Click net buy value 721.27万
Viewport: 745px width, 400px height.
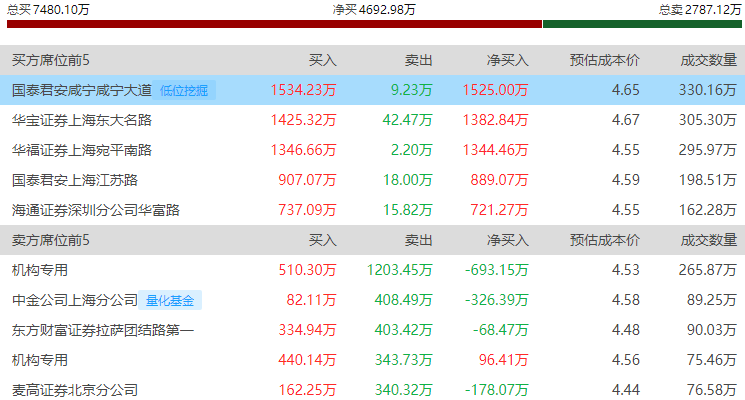pyautogui.click(x=499, y=210)
